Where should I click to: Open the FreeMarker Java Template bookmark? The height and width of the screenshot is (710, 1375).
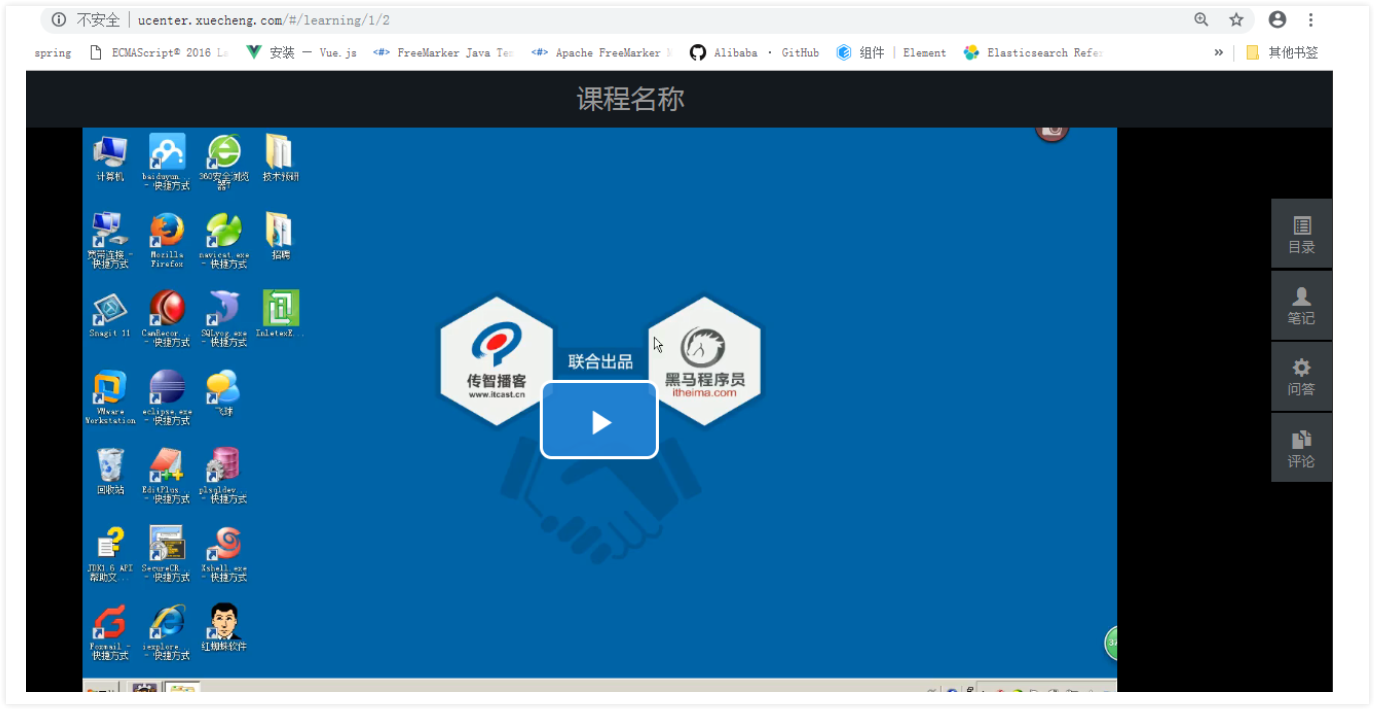click(x=442, y=53)
